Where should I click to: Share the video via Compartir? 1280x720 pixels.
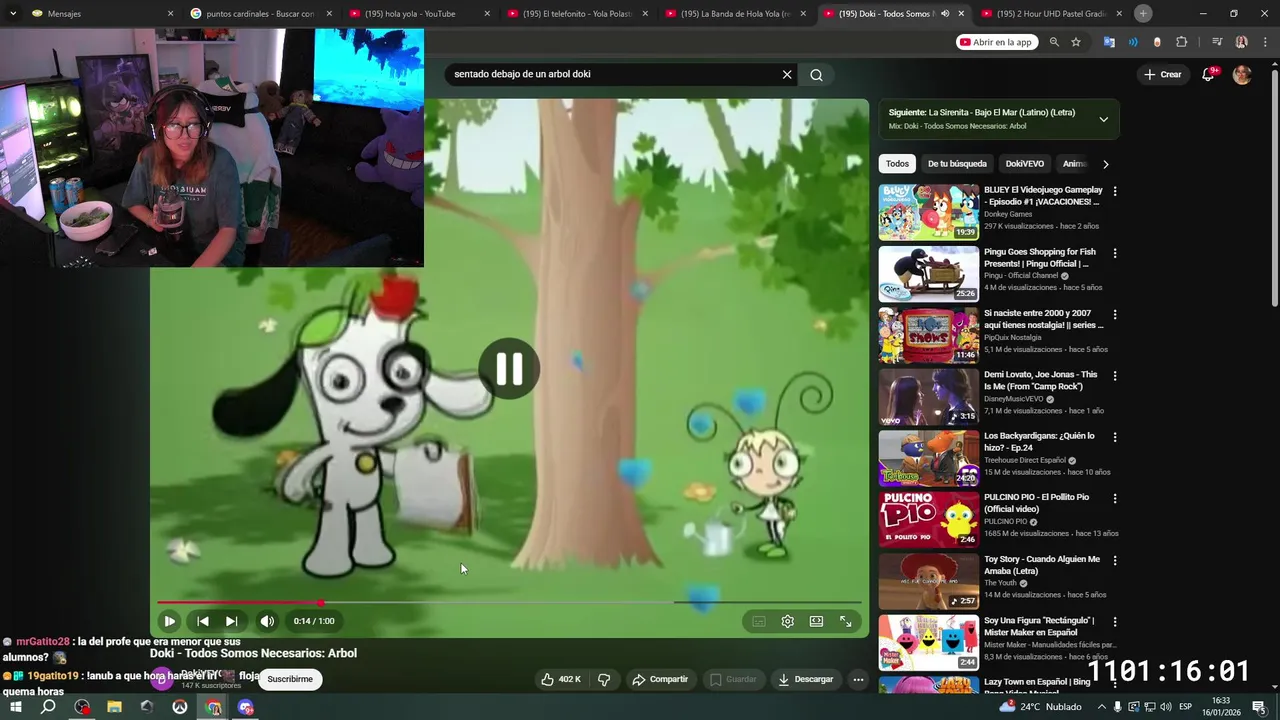point(660,679)
